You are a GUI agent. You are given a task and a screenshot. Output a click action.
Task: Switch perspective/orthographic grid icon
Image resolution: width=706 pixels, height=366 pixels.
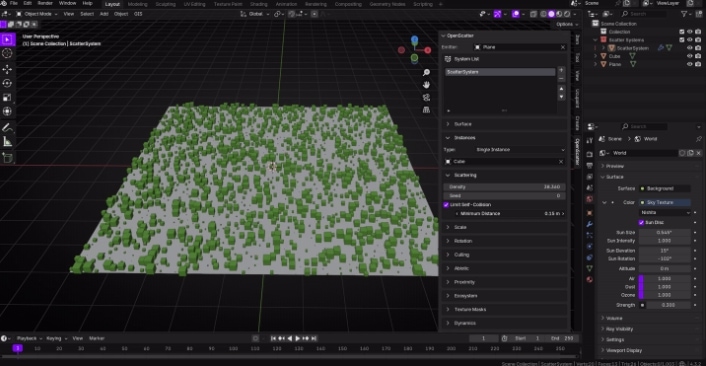[x=426, y=110]
